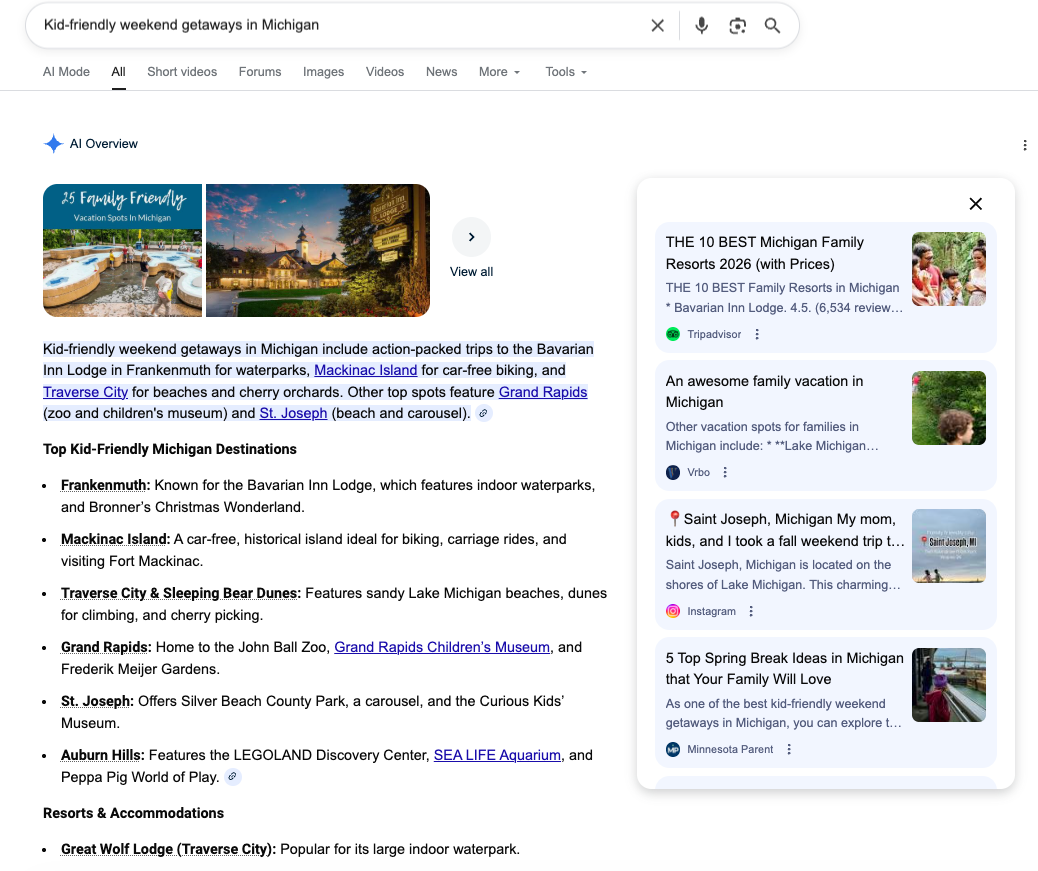Follow the Grand Rapids Children's Museum link
Screen dimensions: 1038x871
[441, 647]
